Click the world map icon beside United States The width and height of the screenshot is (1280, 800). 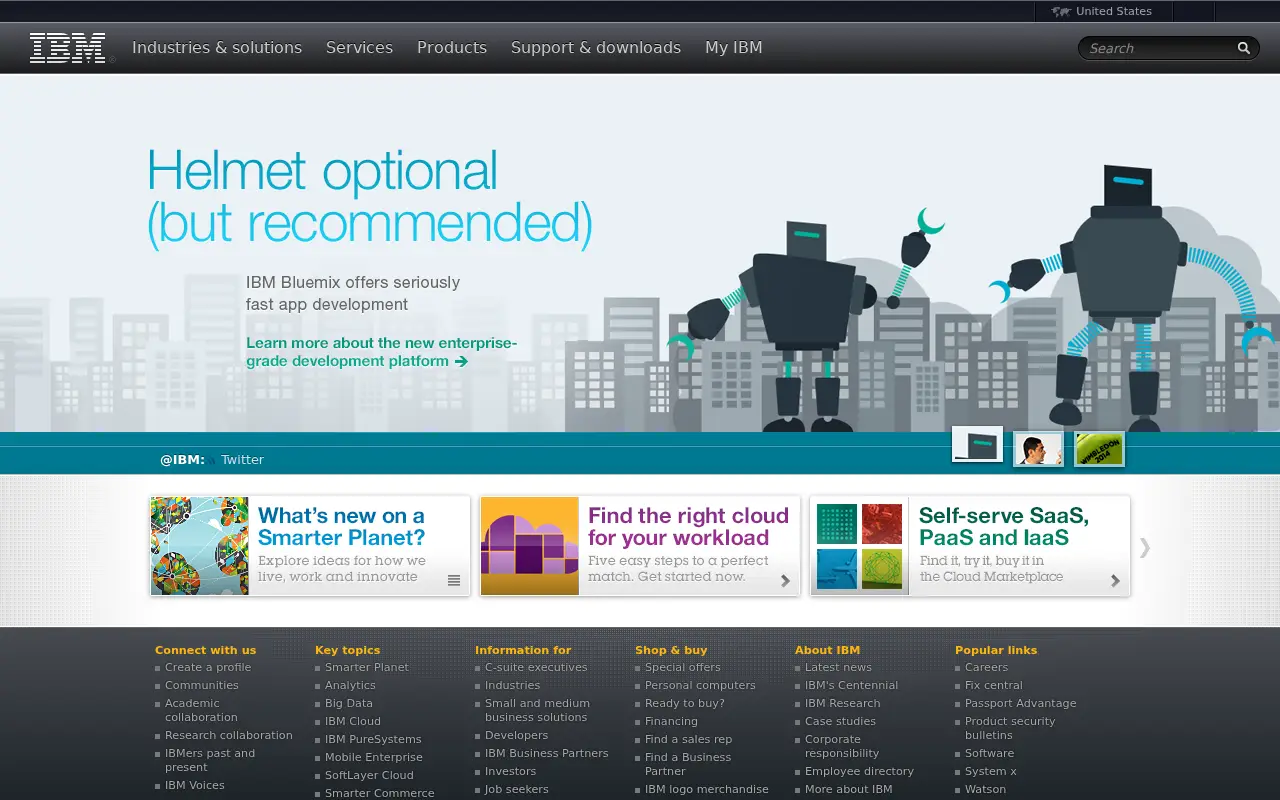[x=1061, y=12]
